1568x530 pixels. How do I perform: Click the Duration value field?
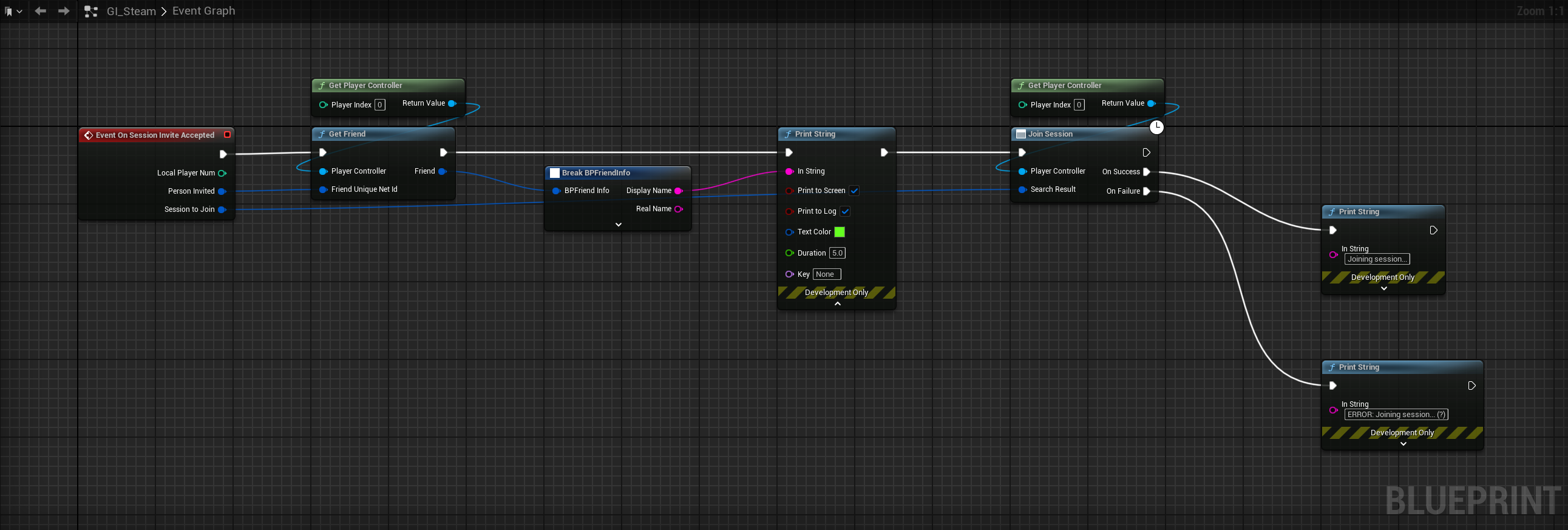[x=837, y=253]
